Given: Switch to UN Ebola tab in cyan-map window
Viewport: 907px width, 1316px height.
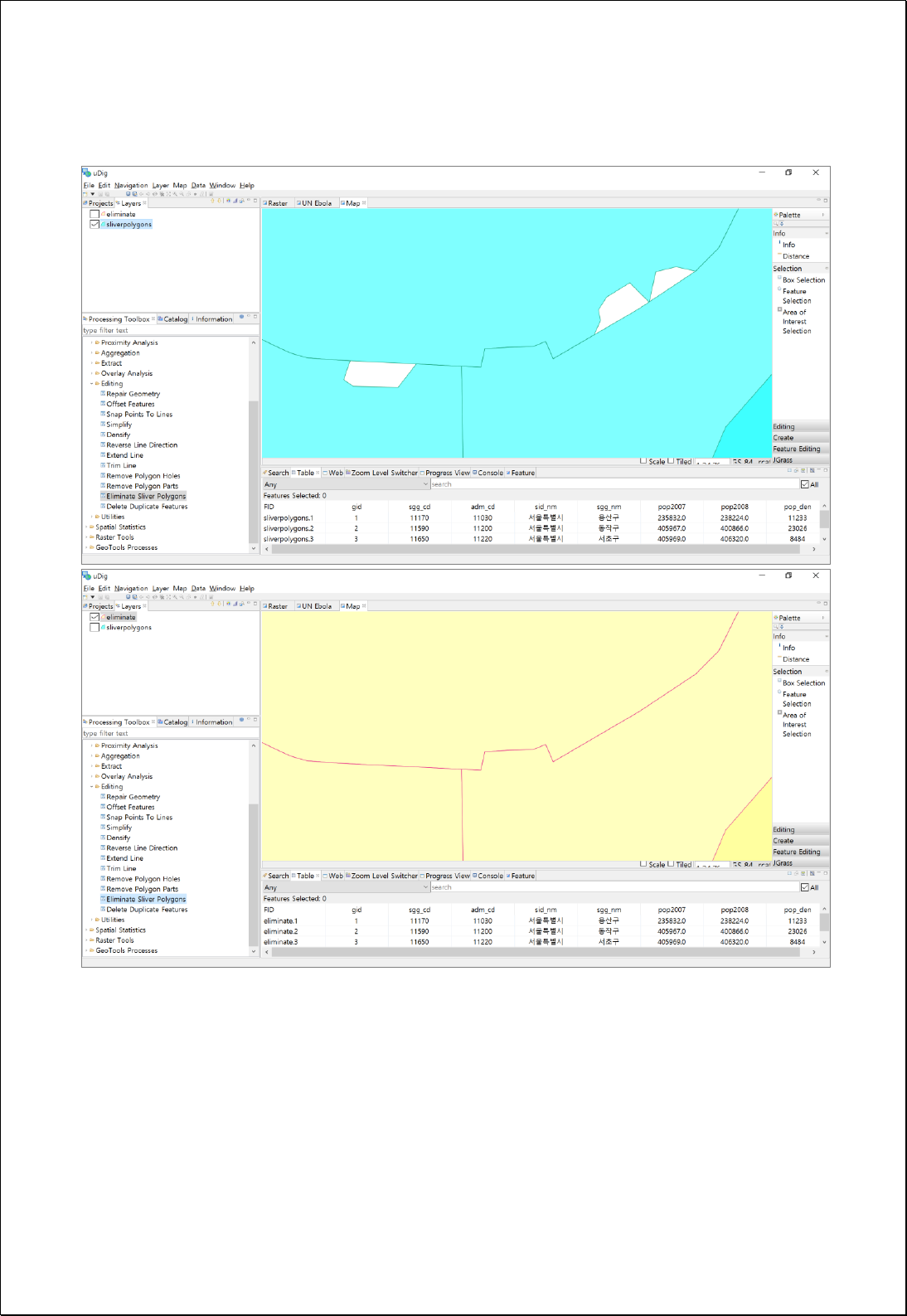Looking at the screenshot, I should [x=316, y=203].
